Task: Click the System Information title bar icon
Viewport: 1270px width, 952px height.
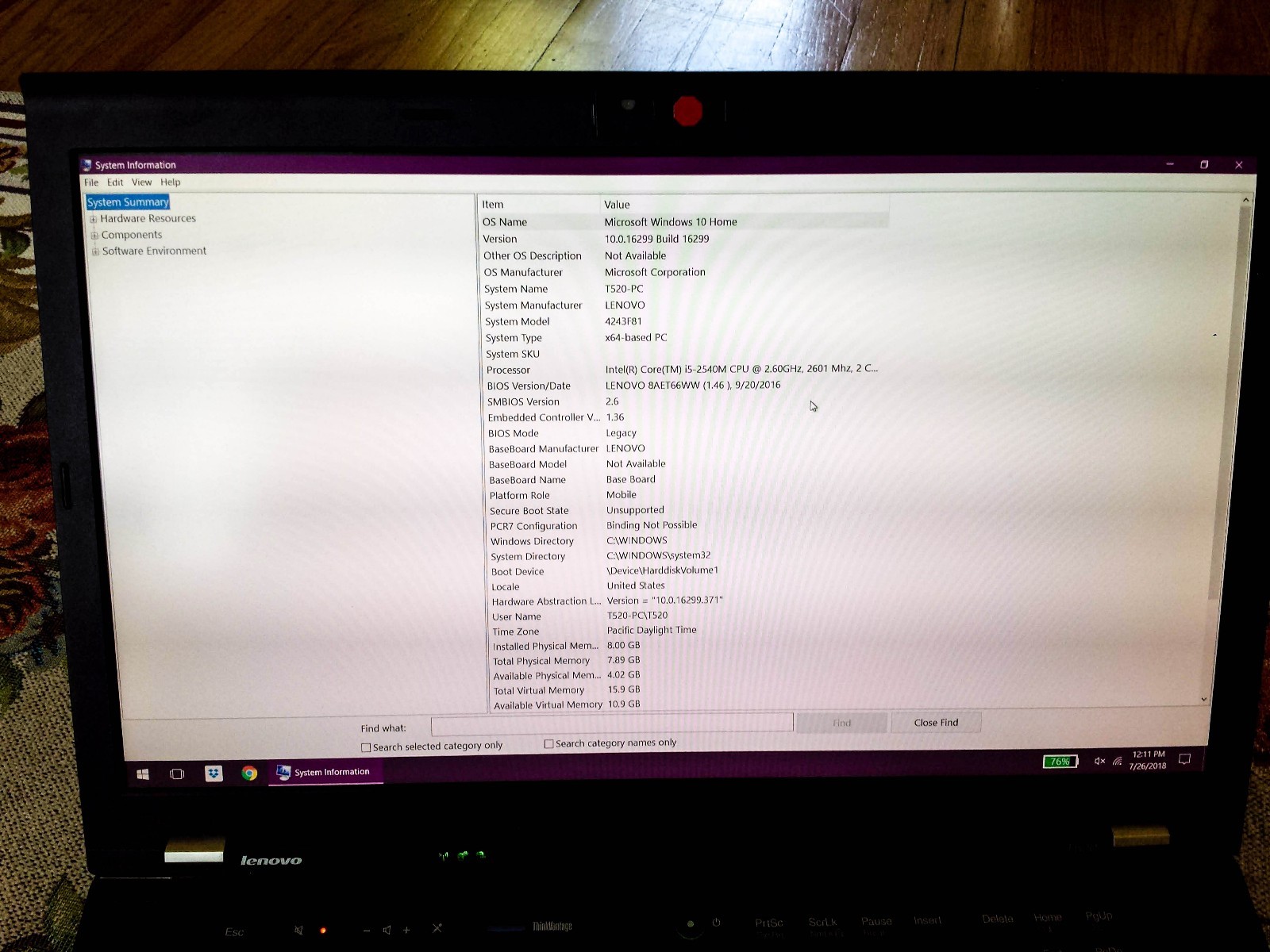Action: (x=87, y=165)
